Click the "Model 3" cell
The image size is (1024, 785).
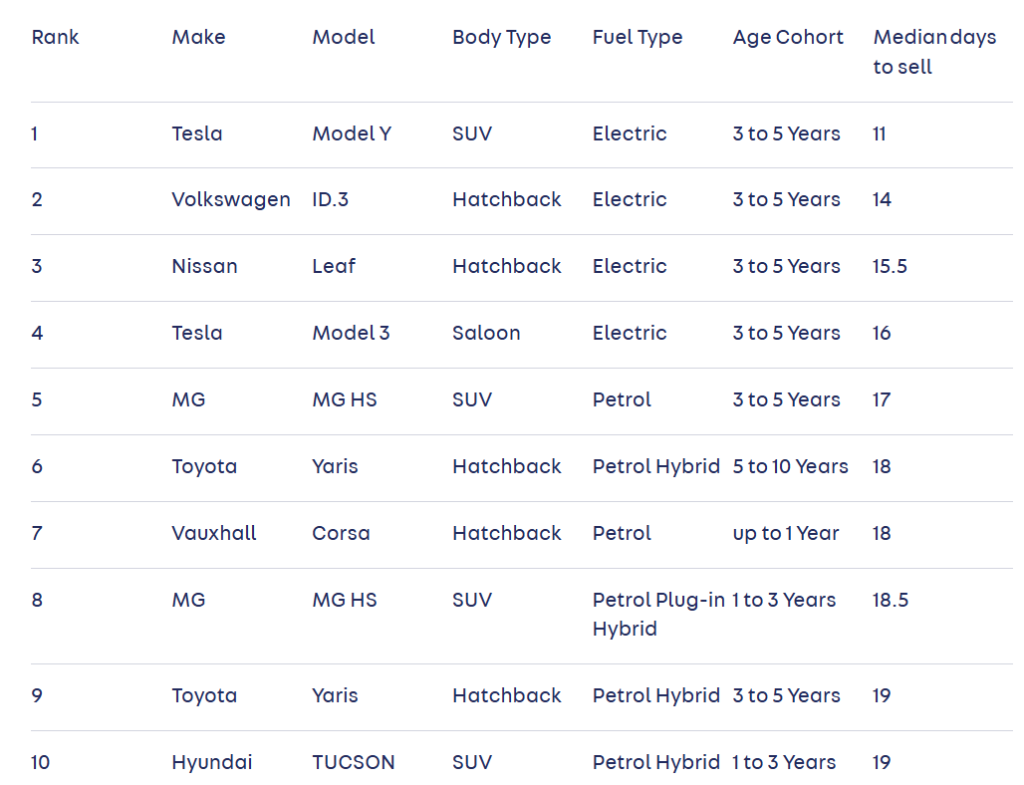[350, 333]
